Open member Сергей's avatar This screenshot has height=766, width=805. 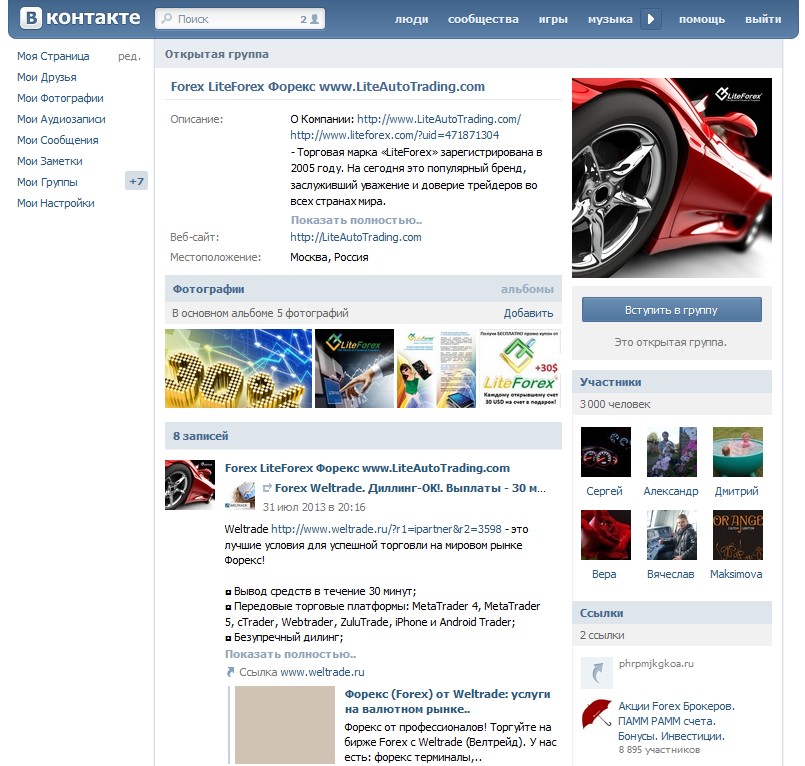tap(606, 452)
